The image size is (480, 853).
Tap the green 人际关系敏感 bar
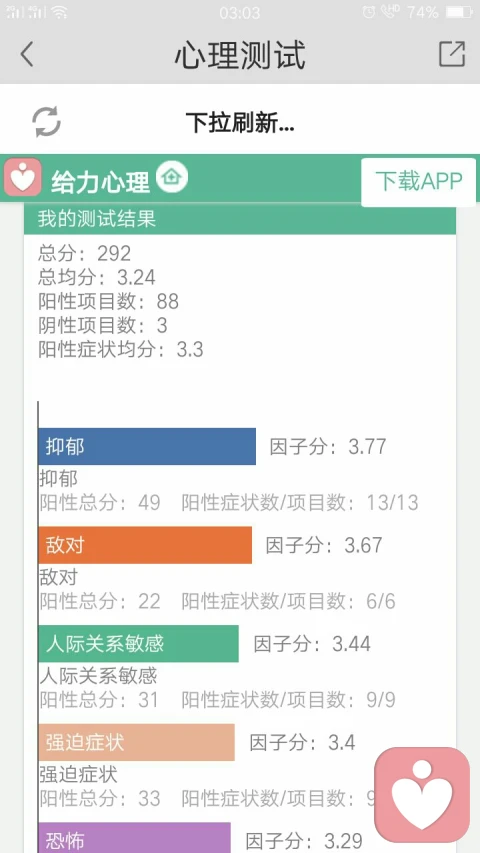139,644
